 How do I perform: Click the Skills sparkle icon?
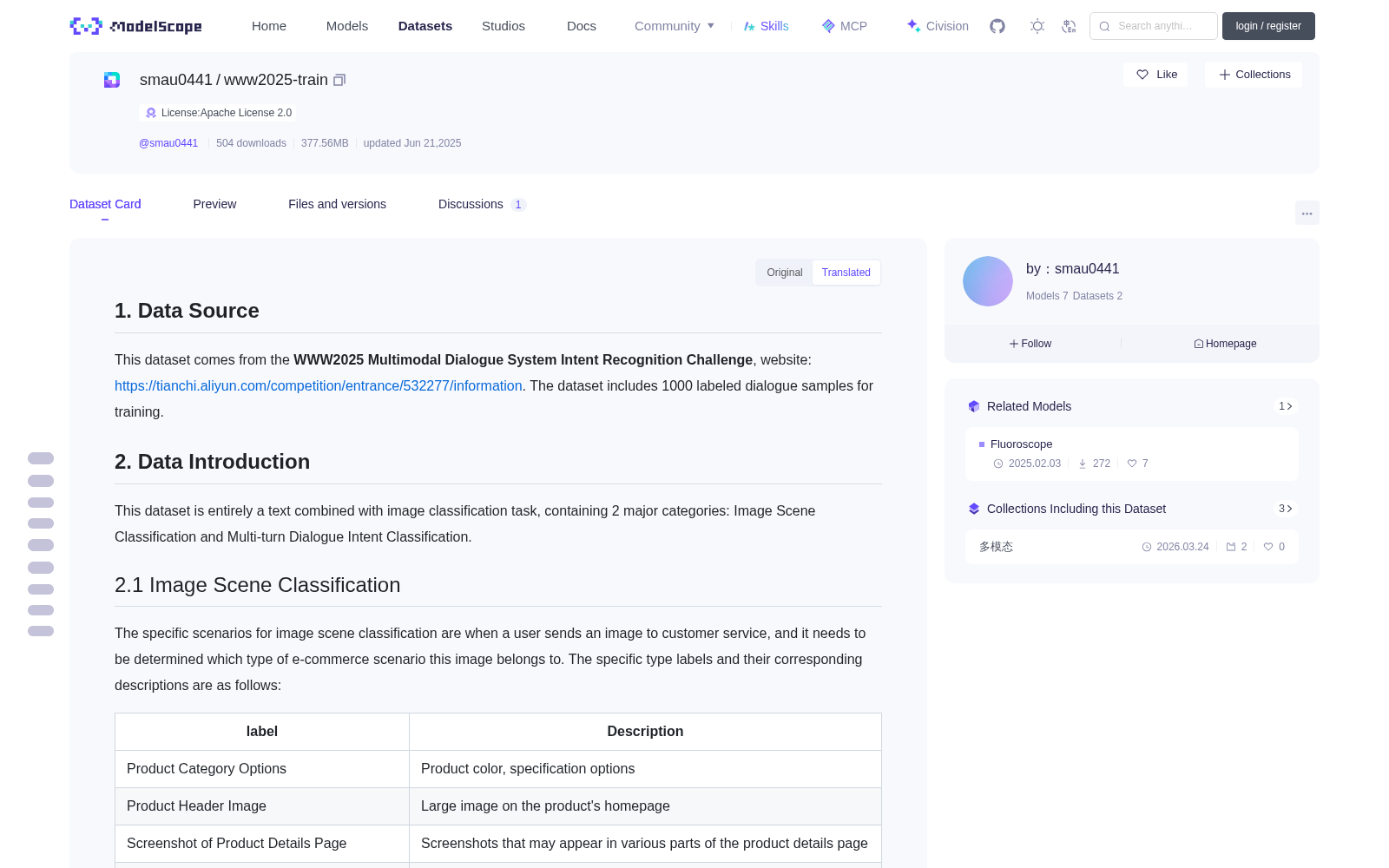(x=749, y=26)
